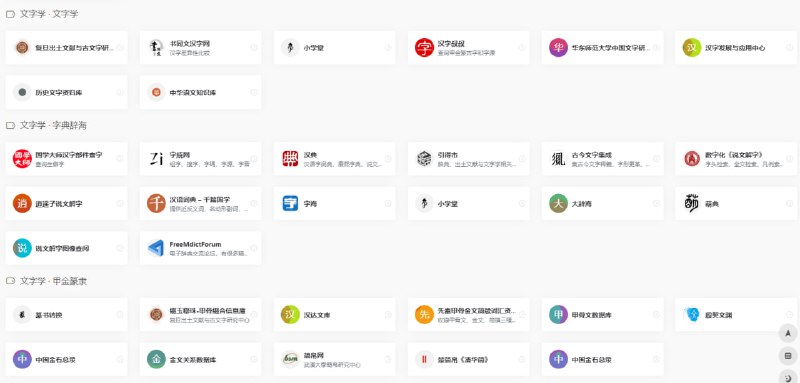This screenshot has height=383, width=800.
Task: Open the purple 华 icon for 华东师范大学中国文字研究
Action: pos(558,47)
